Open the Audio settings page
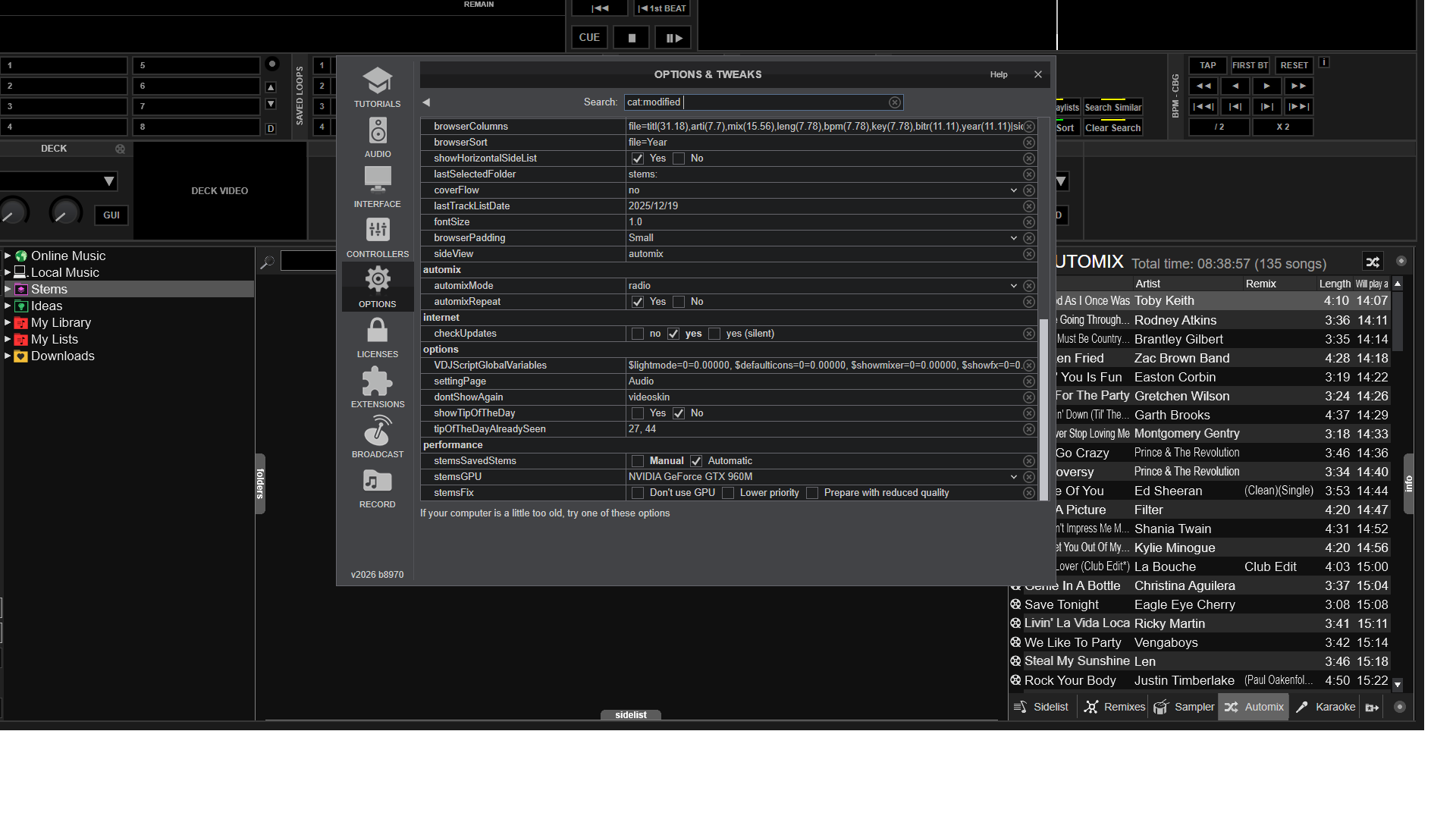The width and height of the screenshot is (1456, 819). pyautogui.click(x=377, y=137)
